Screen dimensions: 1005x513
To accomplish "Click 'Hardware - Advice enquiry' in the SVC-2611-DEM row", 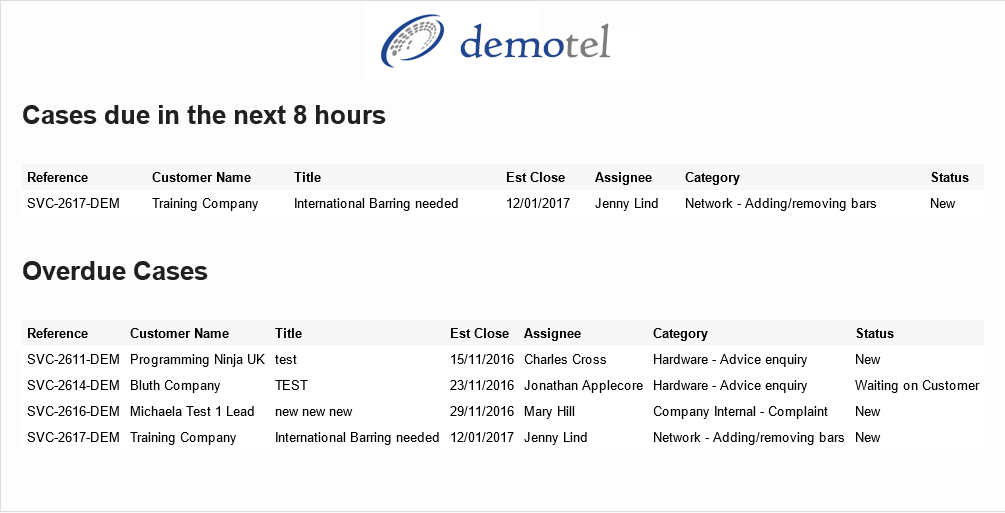I will [730, 360].
